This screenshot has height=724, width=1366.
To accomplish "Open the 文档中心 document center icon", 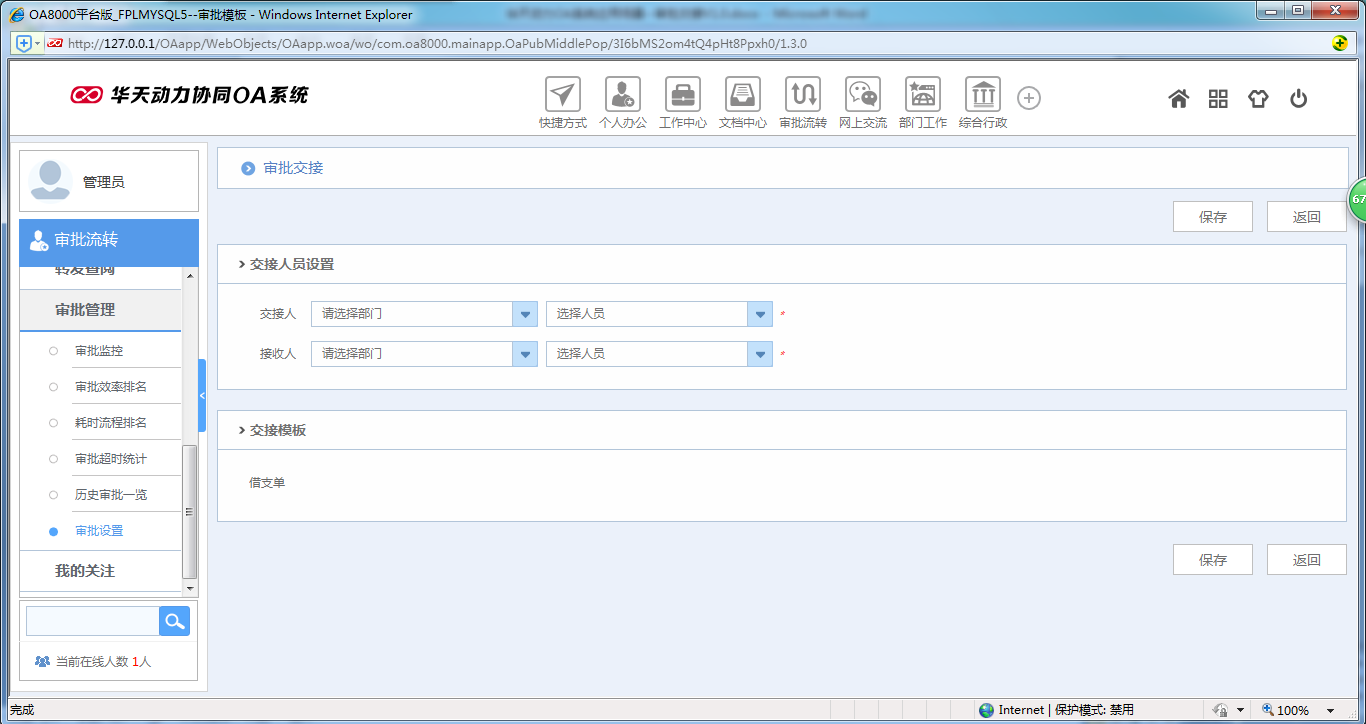I will click(743, 96).
